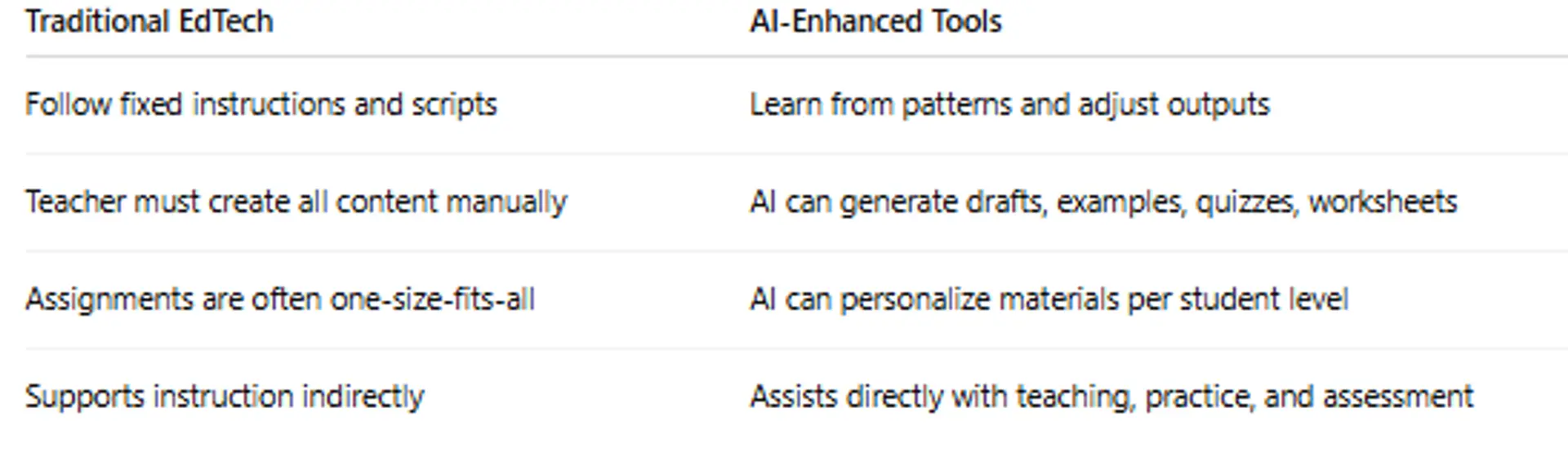Image resolution: width=1568 pixels, height=461 pixels.
Task: Select the 'Assignments are often one-size-fits-all' cell
Action: tap(280, 299)
